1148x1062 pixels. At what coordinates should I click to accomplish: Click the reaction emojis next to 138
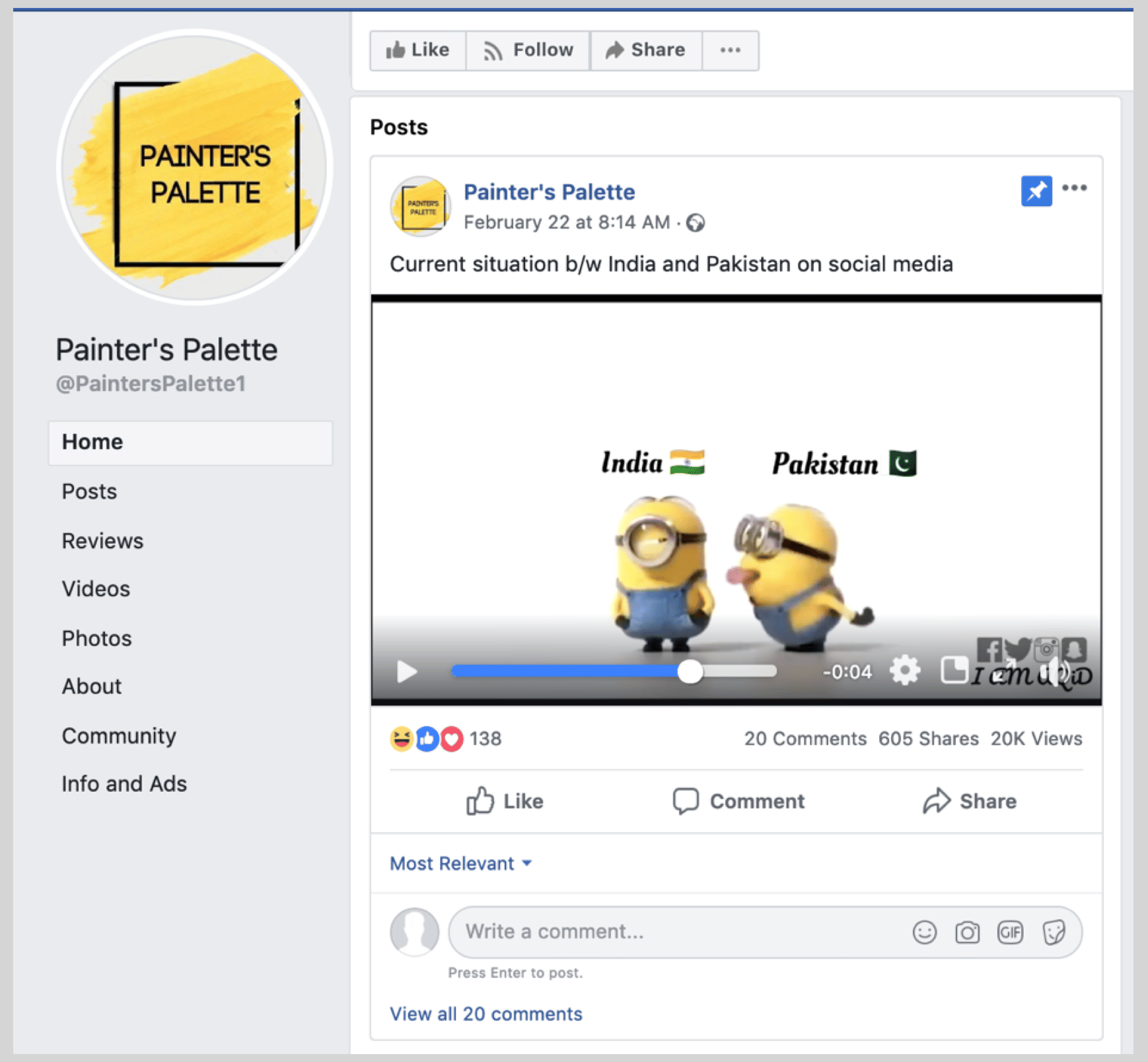pos(427,738)
